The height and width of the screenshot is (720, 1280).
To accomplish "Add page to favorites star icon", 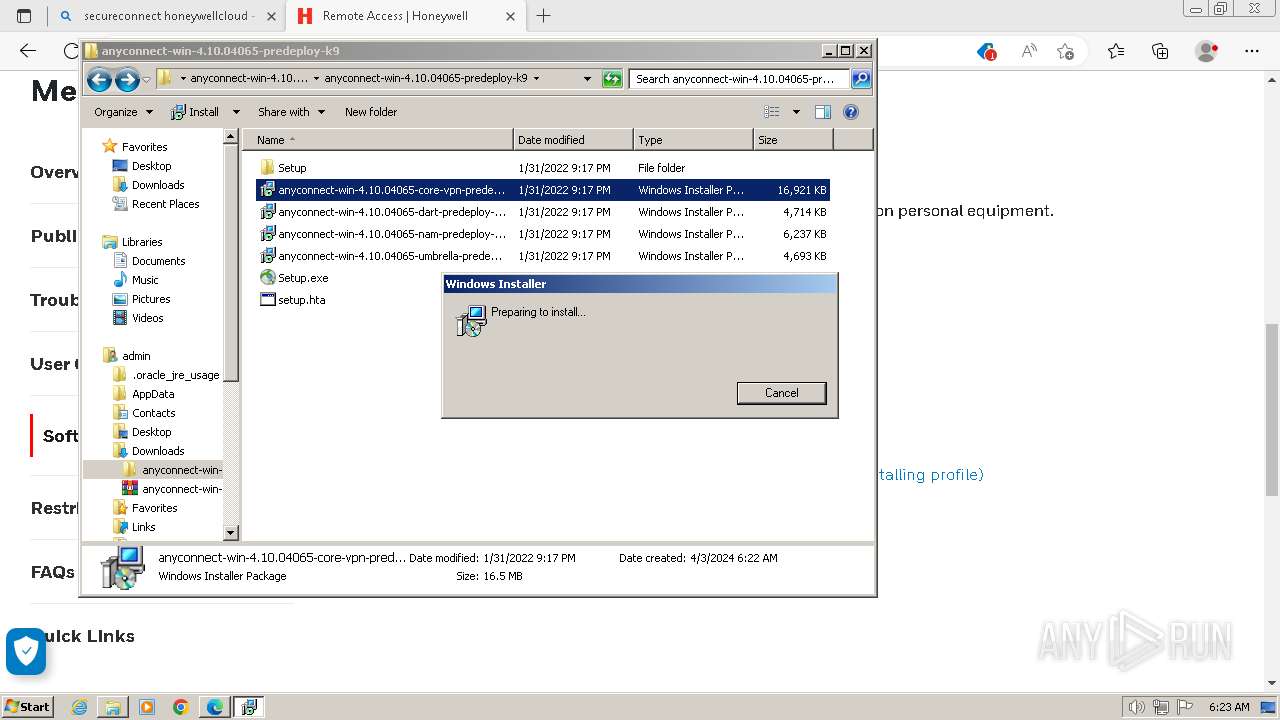I will [x=1066, y=51].
